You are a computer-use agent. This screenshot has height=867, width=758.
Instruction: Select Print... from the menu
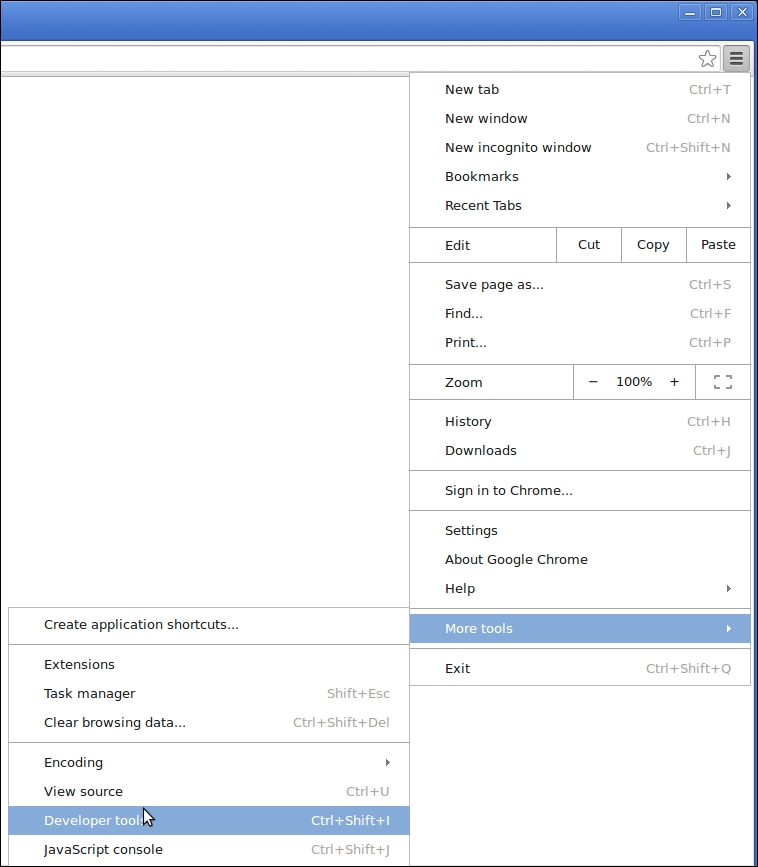click(580, 343)
